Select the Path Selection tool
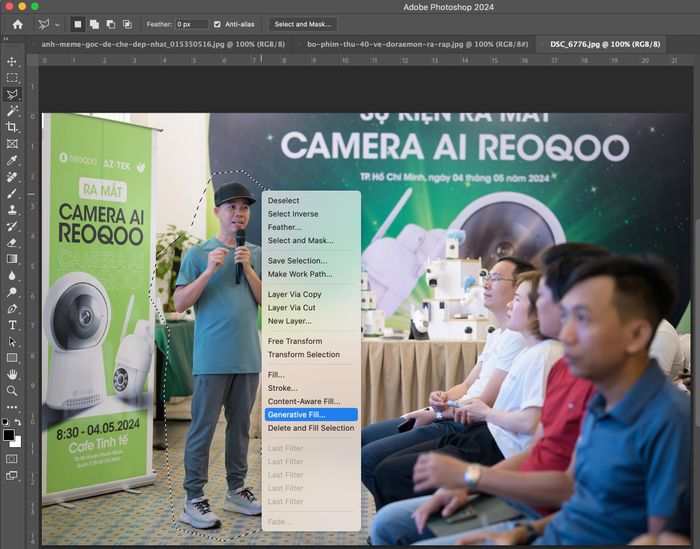The height and width of the screenshot is (549, 700). click(x=12, y=342)
